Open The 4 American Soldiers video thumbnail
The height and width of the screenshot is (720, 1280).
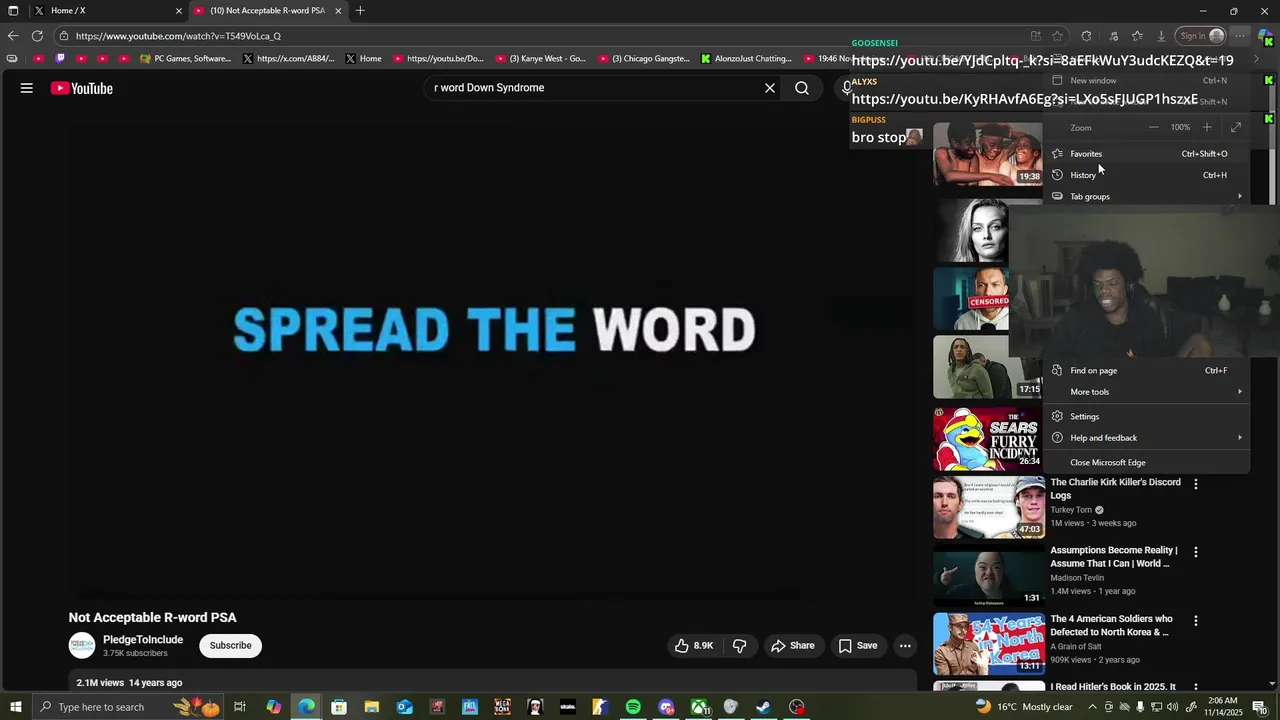click(x=989, y=644)
